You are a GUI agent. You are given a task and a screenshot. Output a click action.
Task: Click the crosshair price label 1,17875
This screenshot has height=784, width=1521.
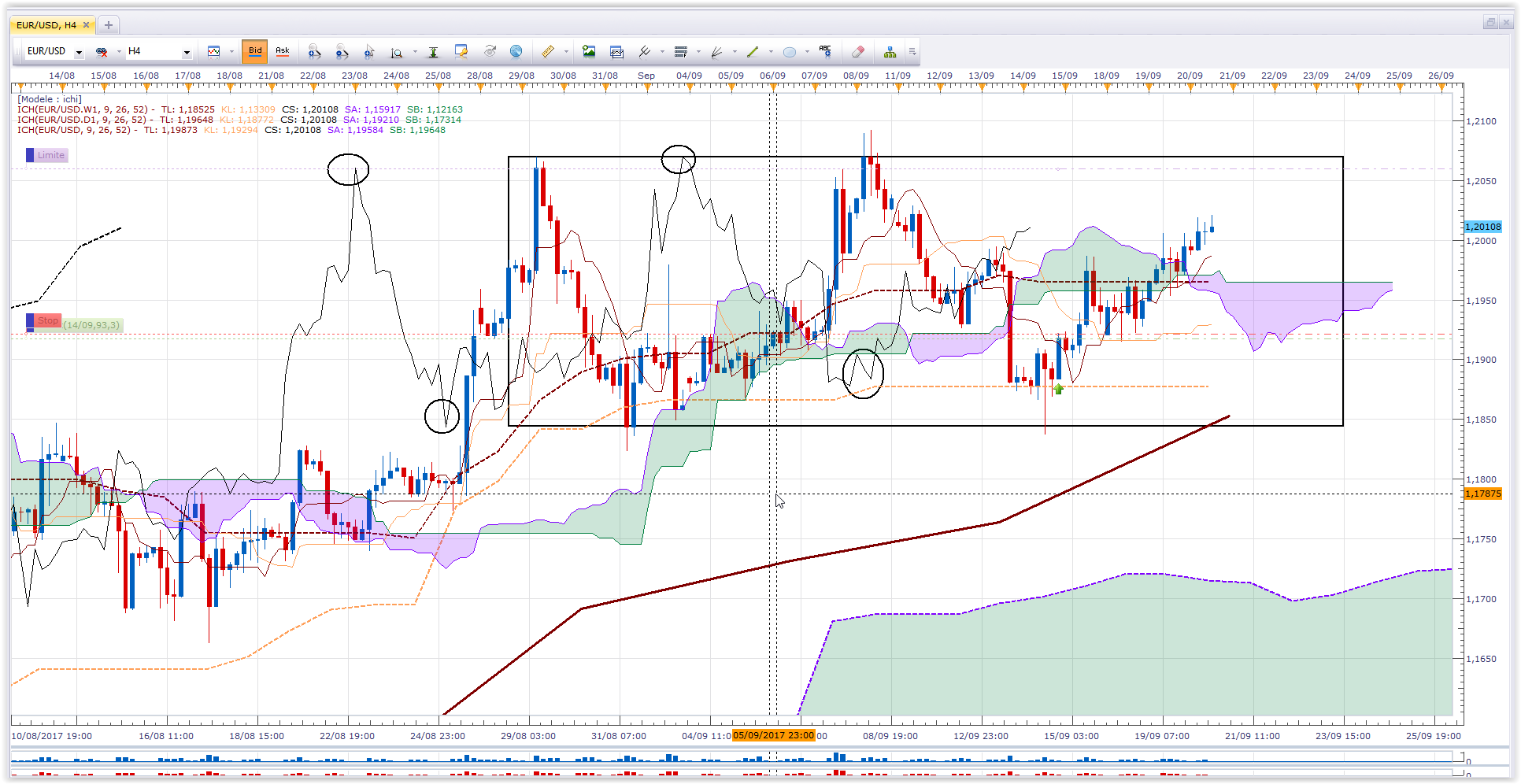(x=1483, y=494)
